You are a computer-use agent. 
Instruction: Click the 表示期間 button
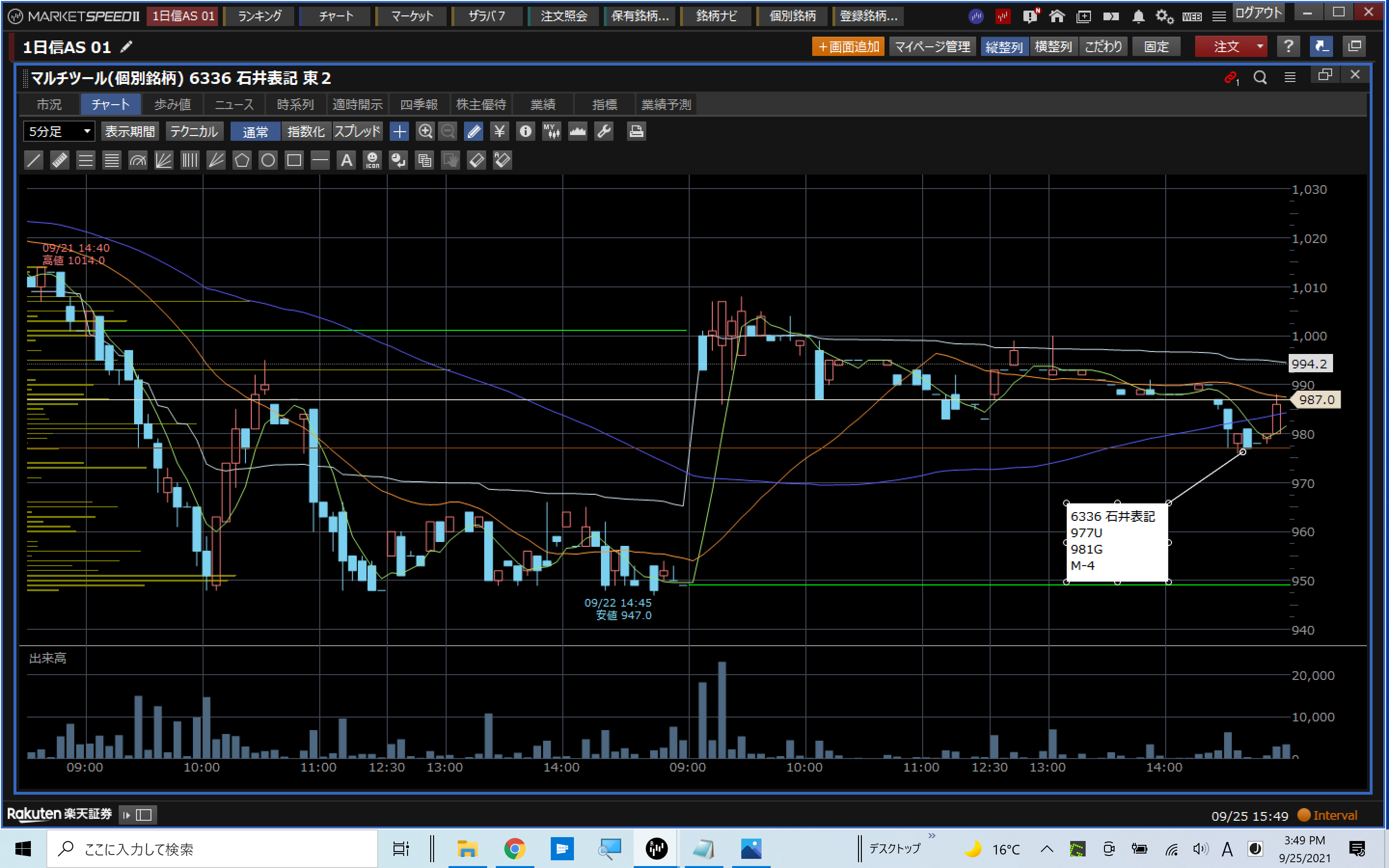pyautogui.click(x=130, y=132)
